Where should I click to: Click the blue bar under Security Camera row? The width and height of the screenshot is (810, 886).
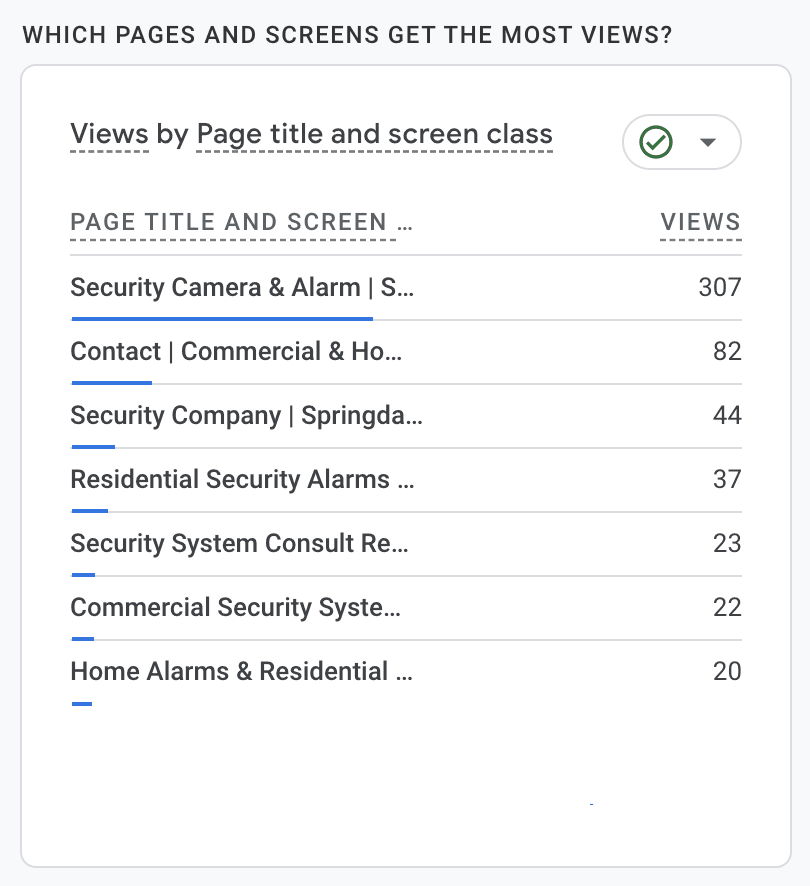[222, 319]
